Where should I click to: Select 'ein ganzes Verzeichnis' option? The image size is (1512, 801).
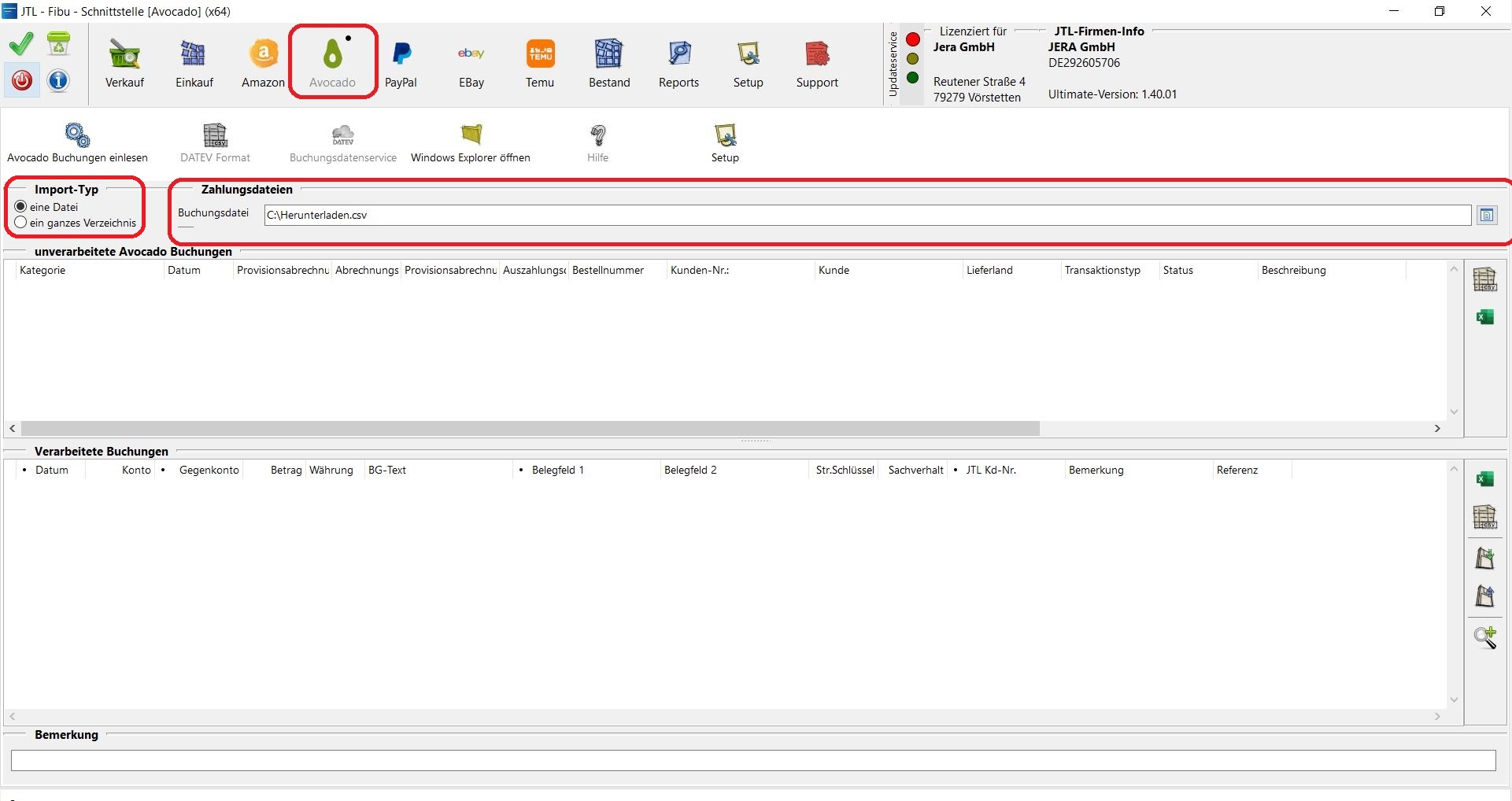(x=21, y=223)
